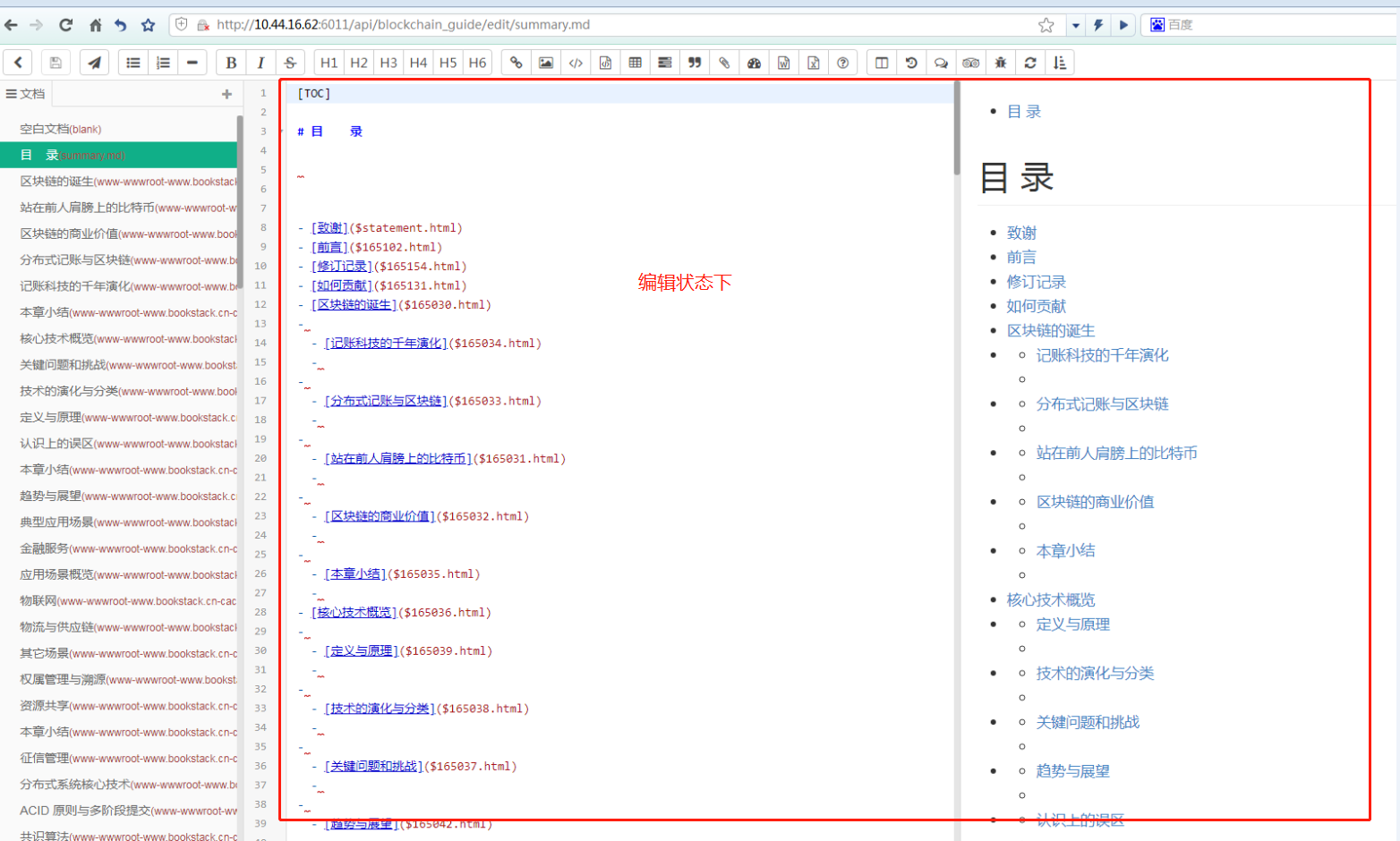Insert a block quote
Viewport: 1400px width, 841px height.
coord(695,63)
